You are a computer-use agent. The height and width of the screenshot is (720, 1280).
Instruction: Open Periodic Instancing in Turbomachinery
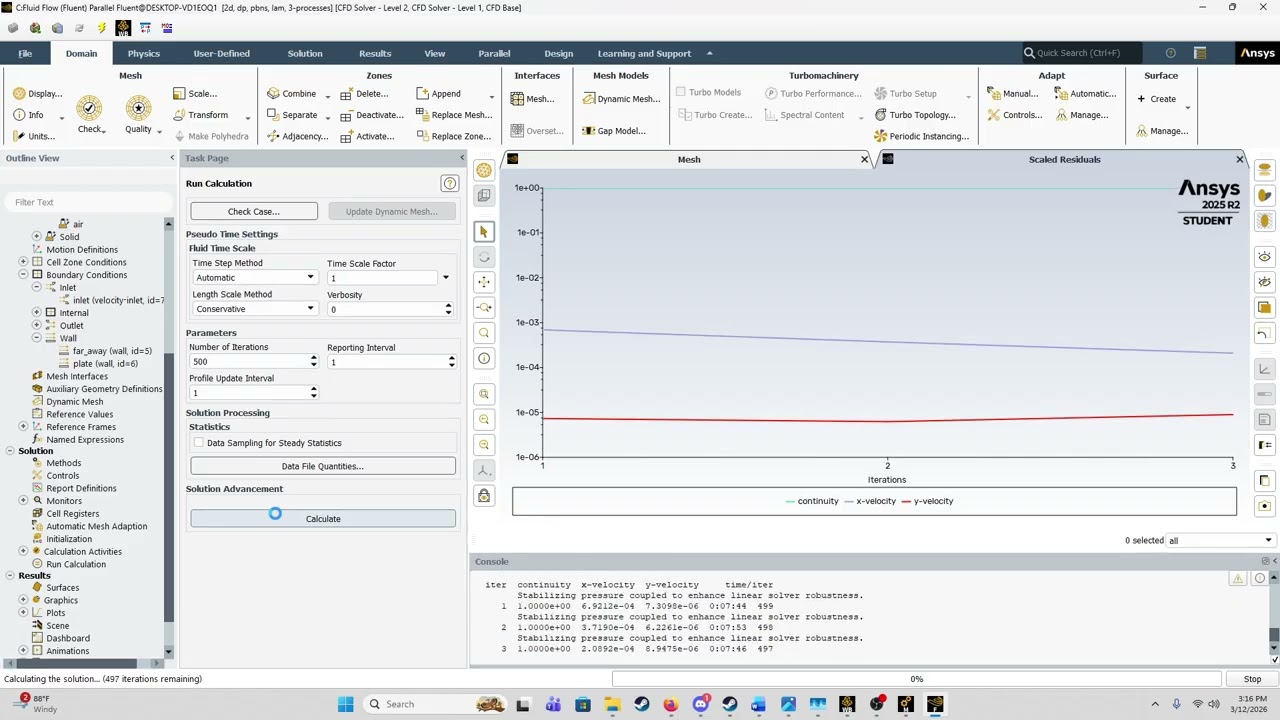[x=921, y=136]
